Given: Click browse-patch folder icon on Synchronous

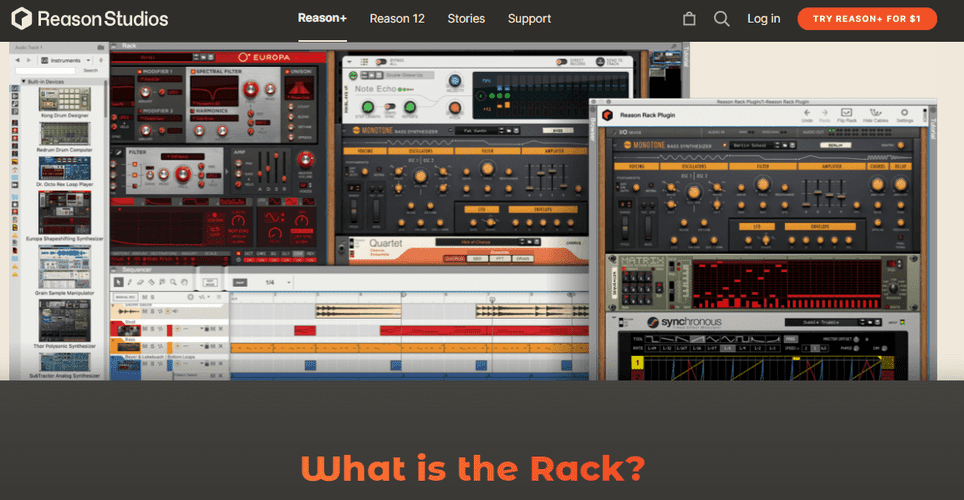Looking at the screenshot, I should point(871,322).
